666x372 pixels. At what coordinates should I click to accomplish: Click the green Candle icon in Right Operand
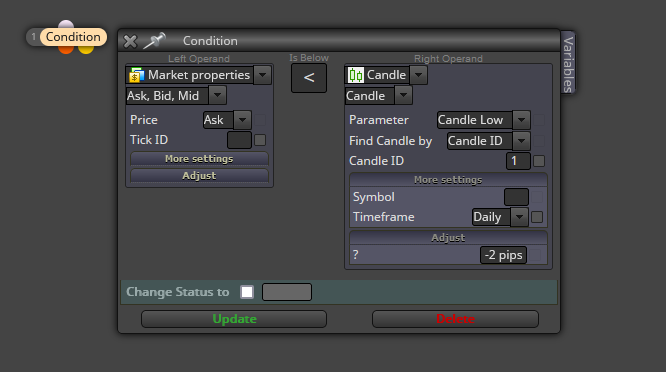click(x=356, y=75)
